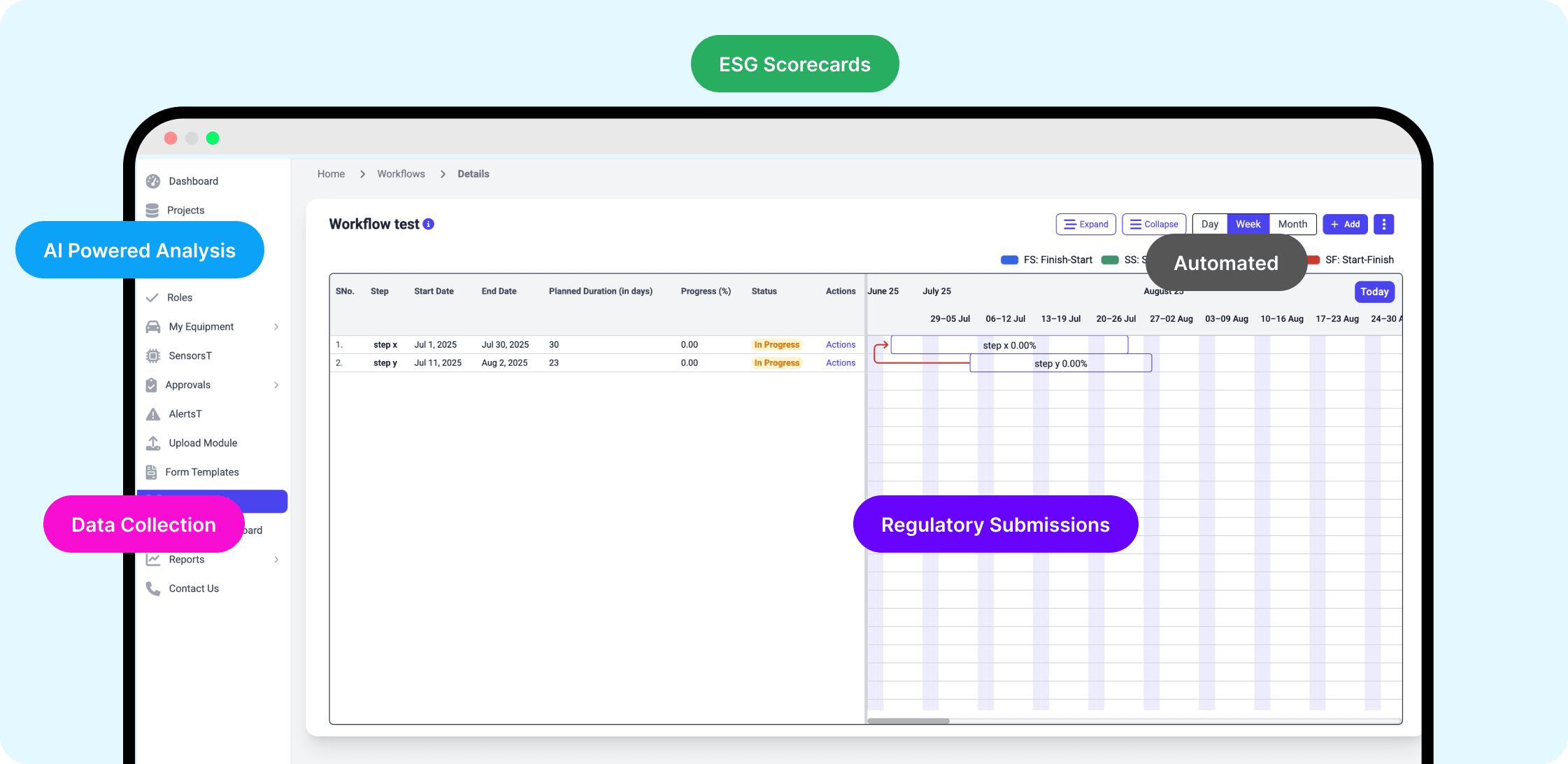Click the Reports chart icon
The height and width of the screenshot is (764, 1568).
point(153,560)
